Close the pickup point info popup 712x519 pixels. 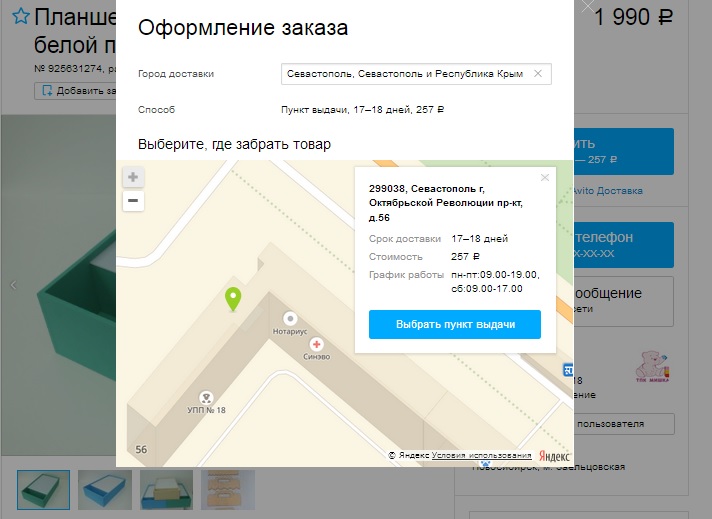(545, 178)
